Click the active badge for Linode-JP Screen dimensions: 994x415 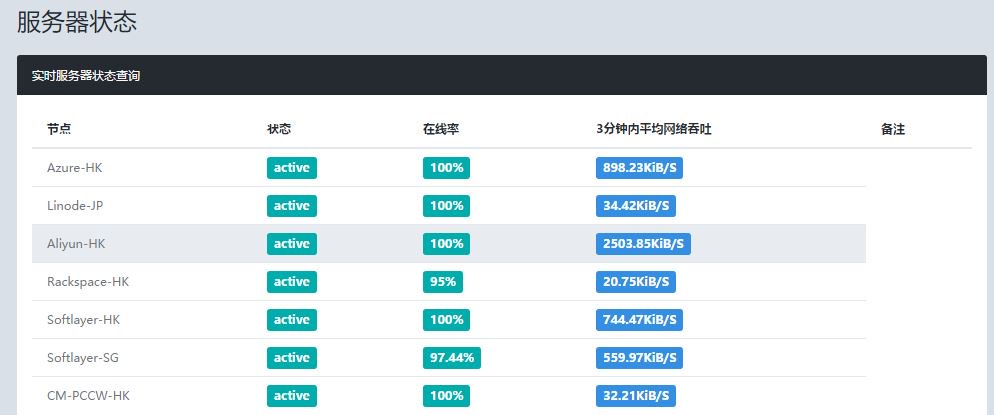tap(292, 206)
